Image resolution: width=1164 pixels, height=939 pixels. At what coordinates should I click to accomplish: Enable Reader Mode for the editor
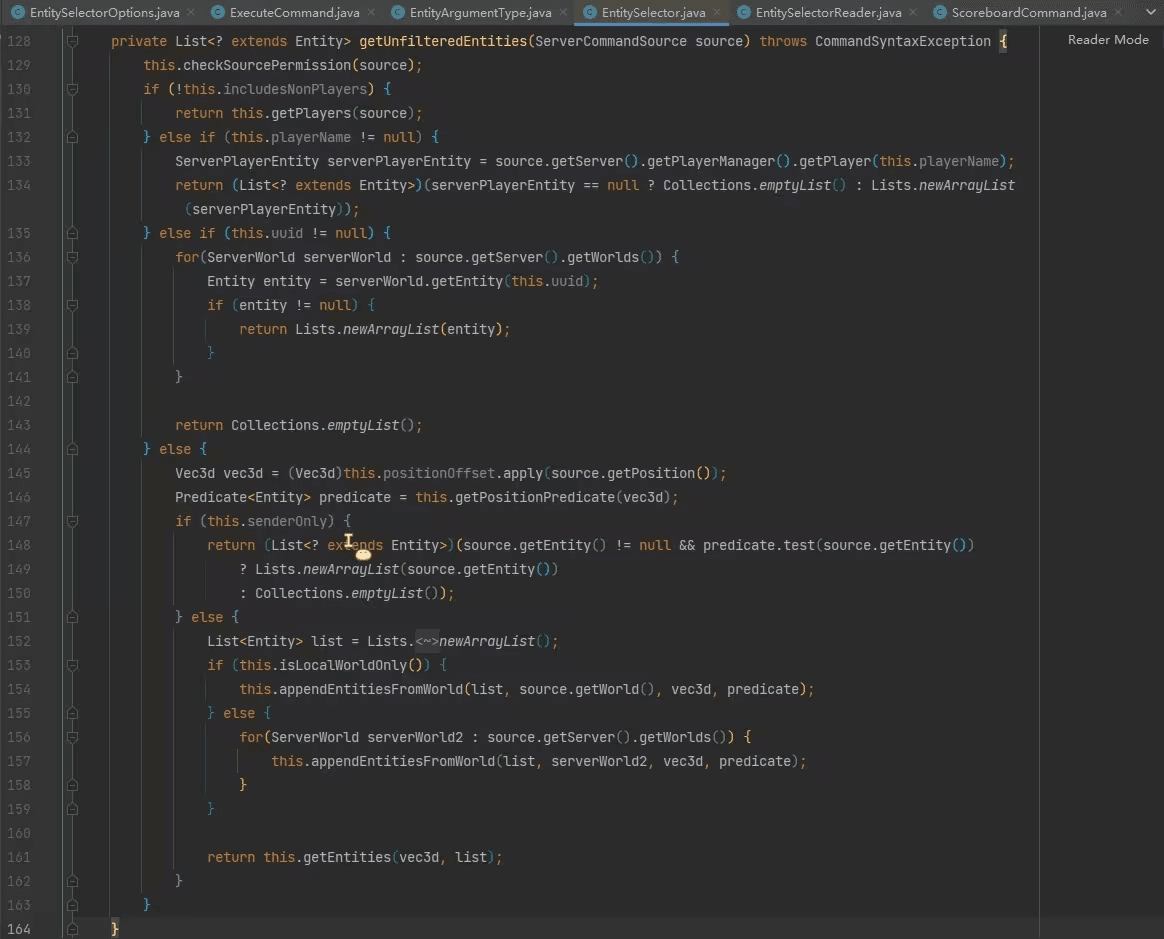coord(1108,40)
